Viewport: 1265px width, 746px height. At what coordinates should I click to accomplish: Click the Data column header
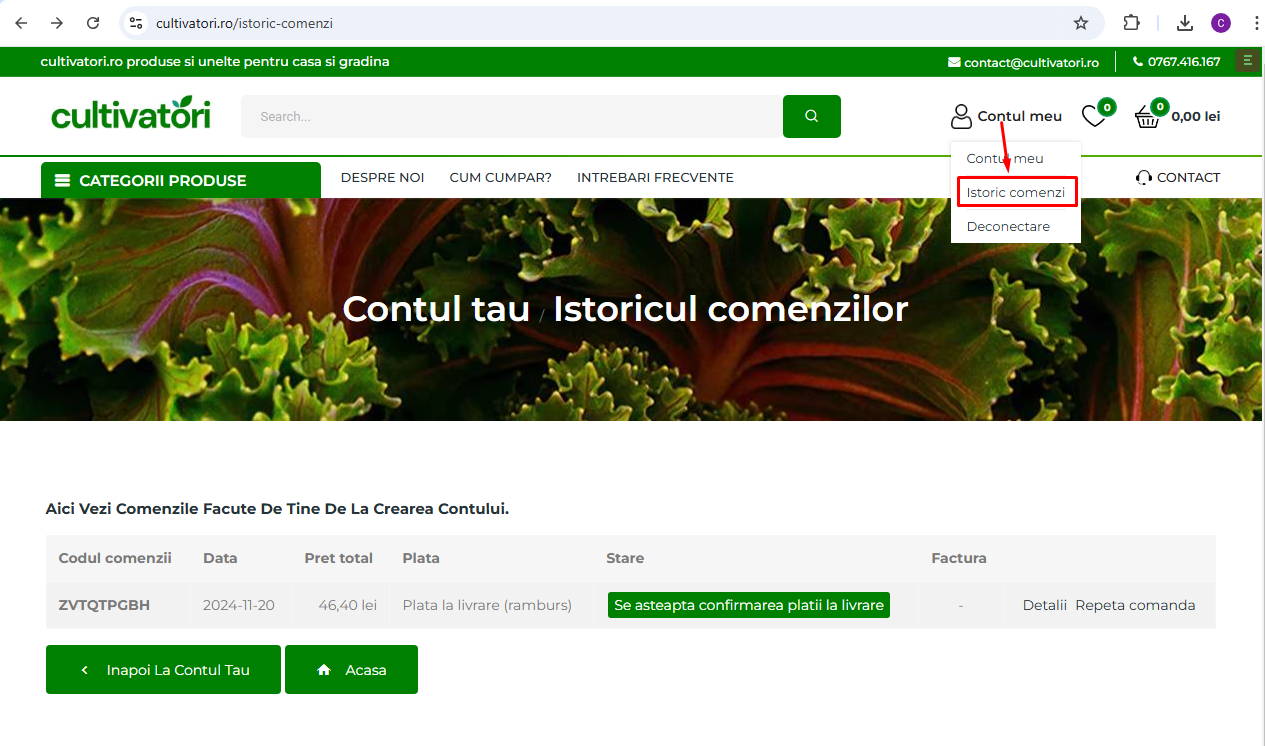[220, 558]
